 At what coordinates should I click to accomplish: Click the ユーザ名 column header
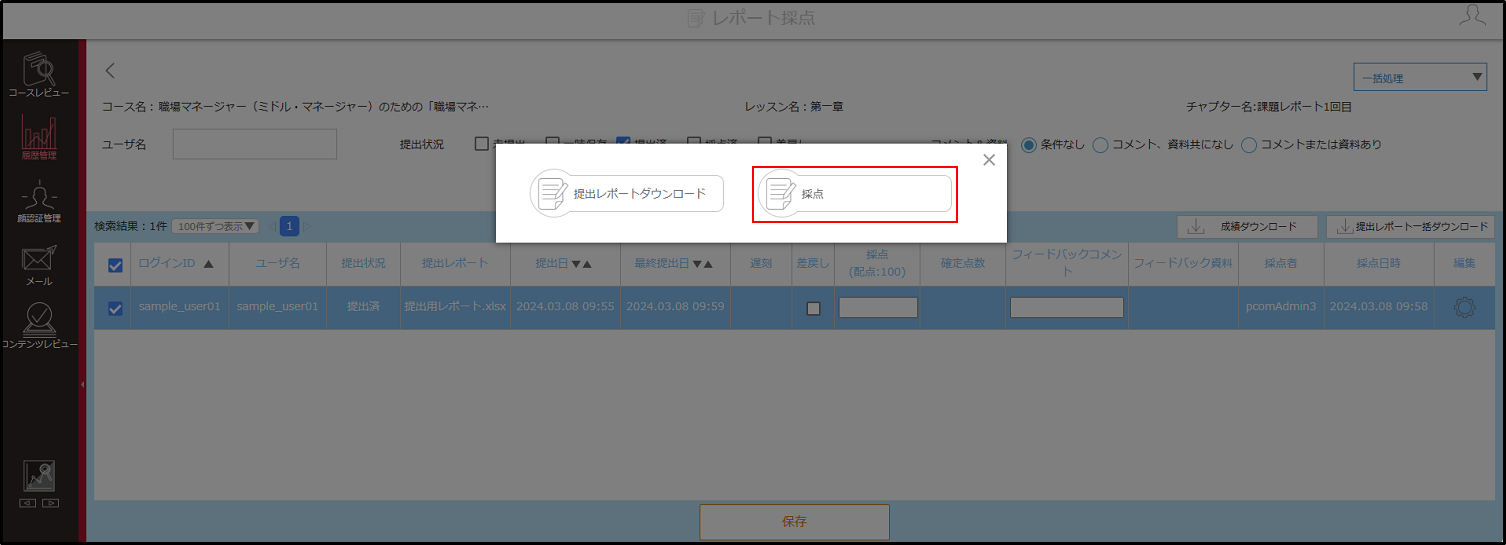[x=277, y=264]
